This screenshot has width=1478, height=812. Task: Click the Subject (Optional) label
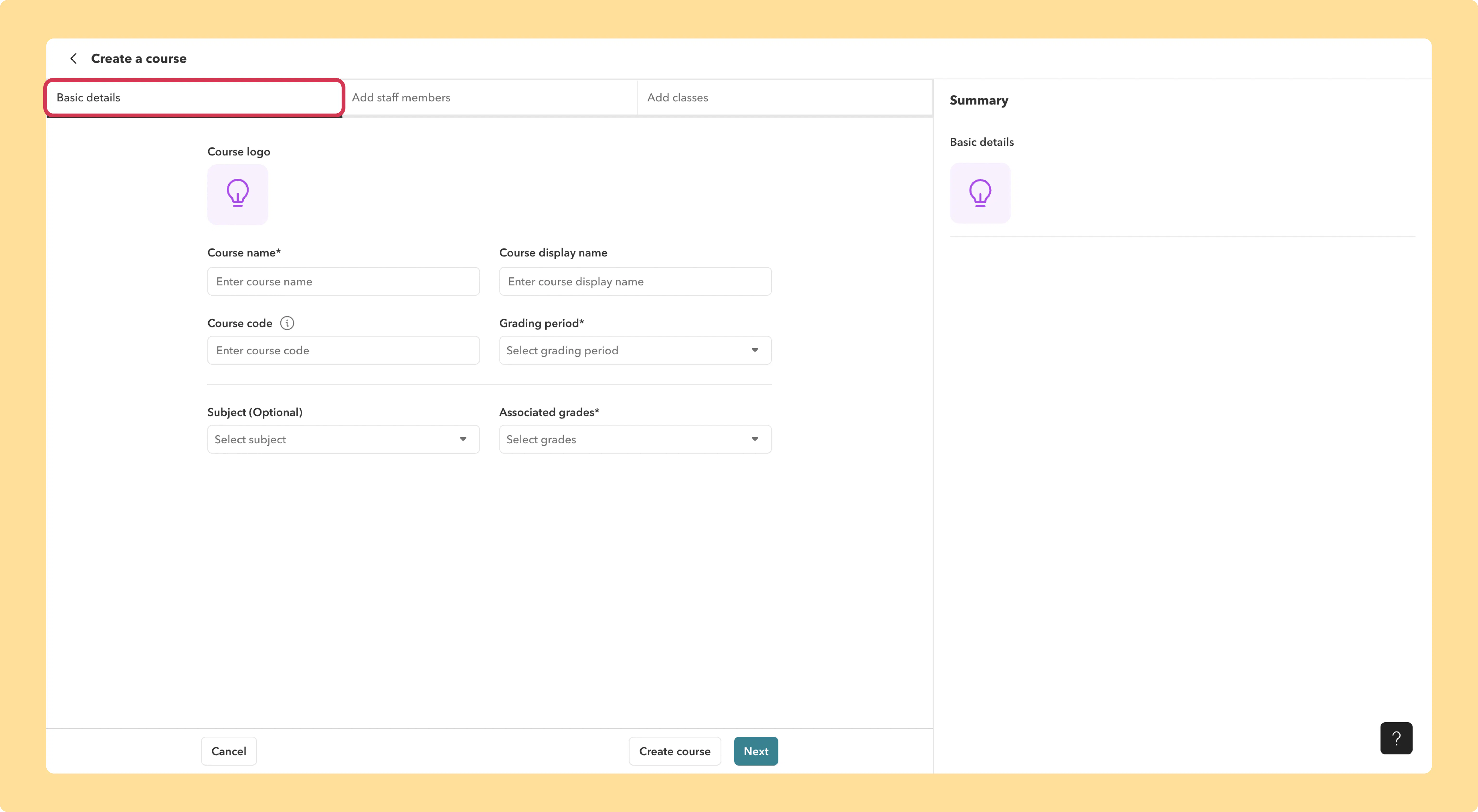click(255, 412)
